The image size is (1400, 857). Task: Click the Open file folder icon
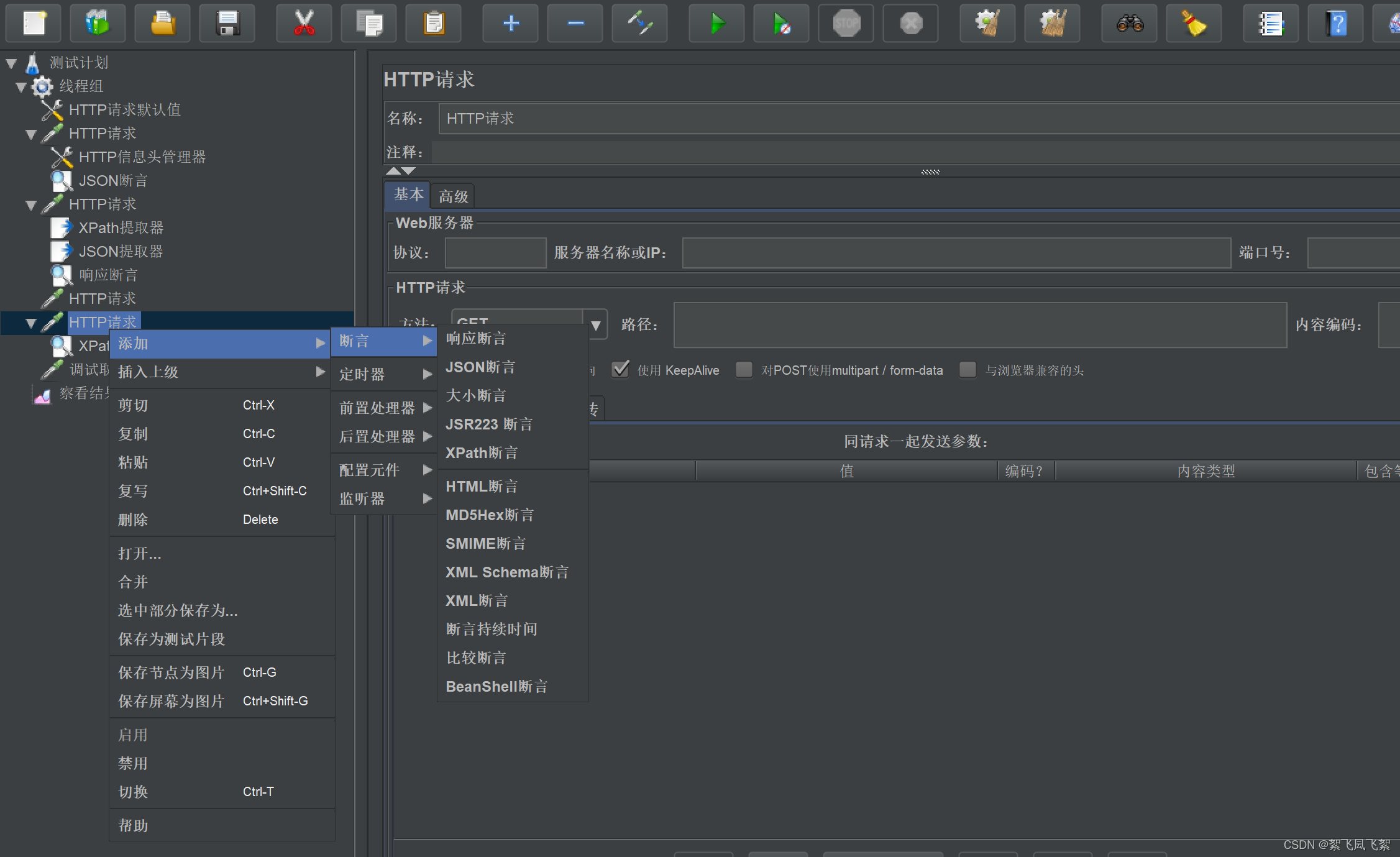163,24
